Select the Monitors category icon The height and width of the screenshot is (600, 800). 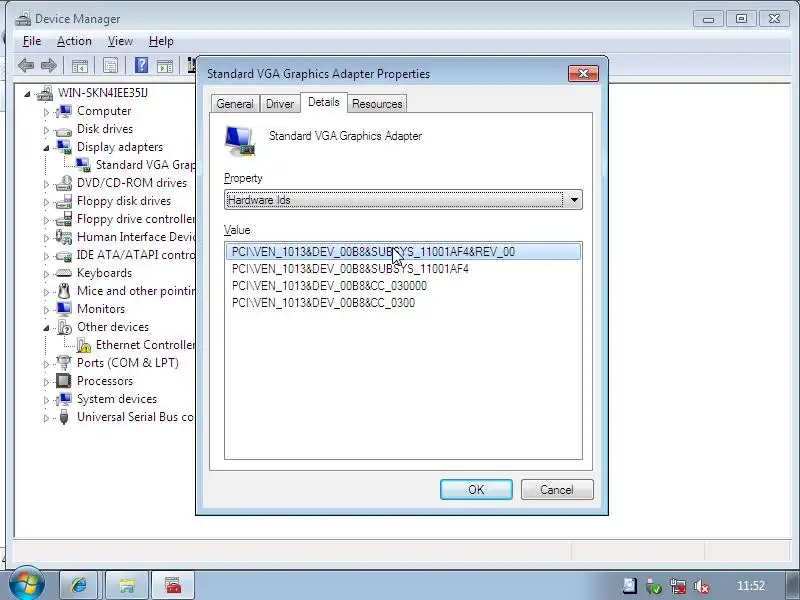click(64, 309)
